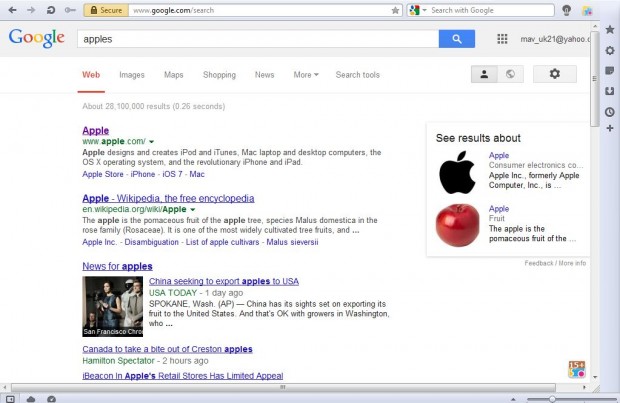Expand the More search menu
Screen dimensions: 620x403
click(306, 75)
